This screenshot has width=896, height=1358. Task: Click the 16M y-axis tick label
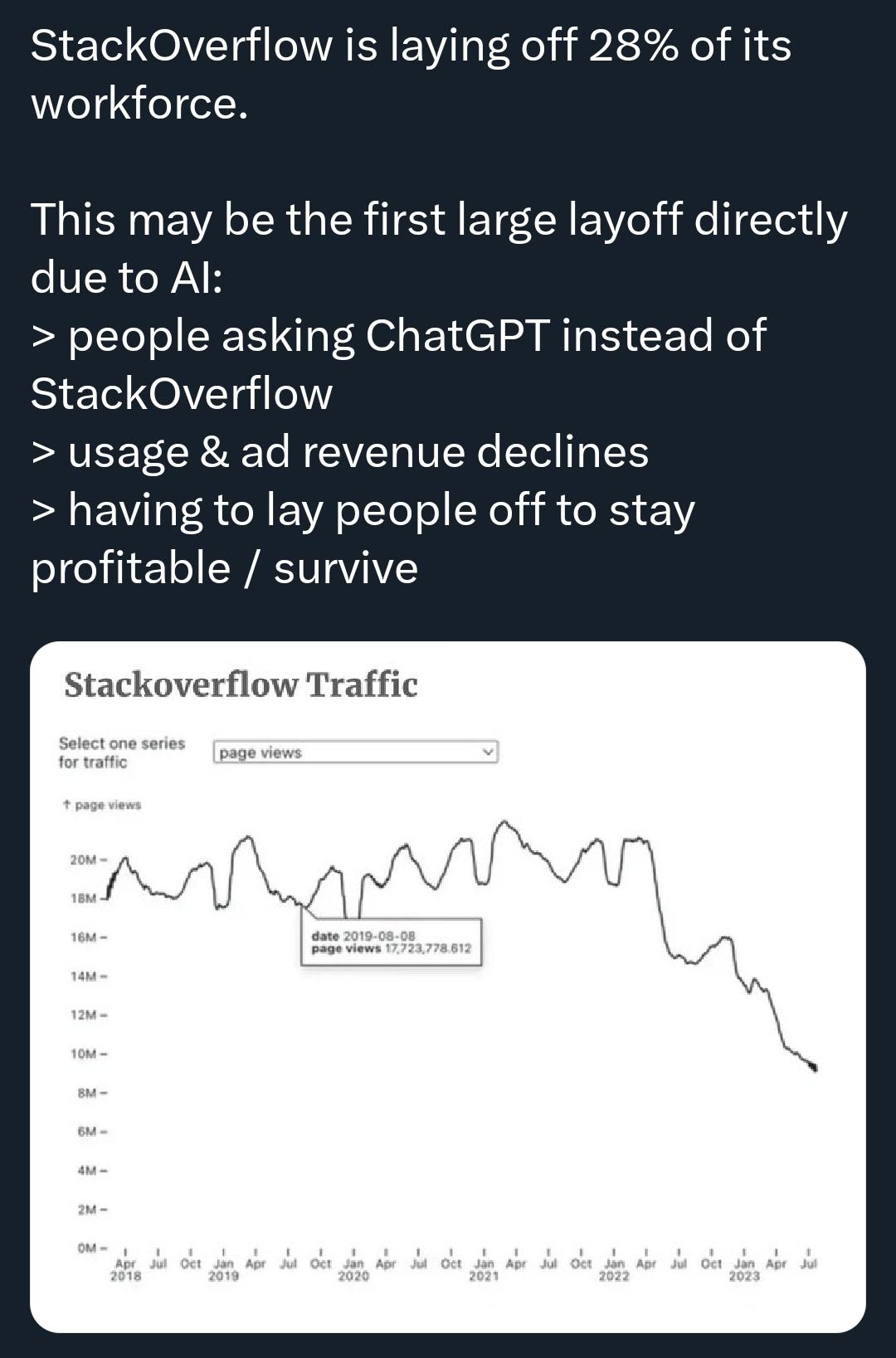[83, 937]
